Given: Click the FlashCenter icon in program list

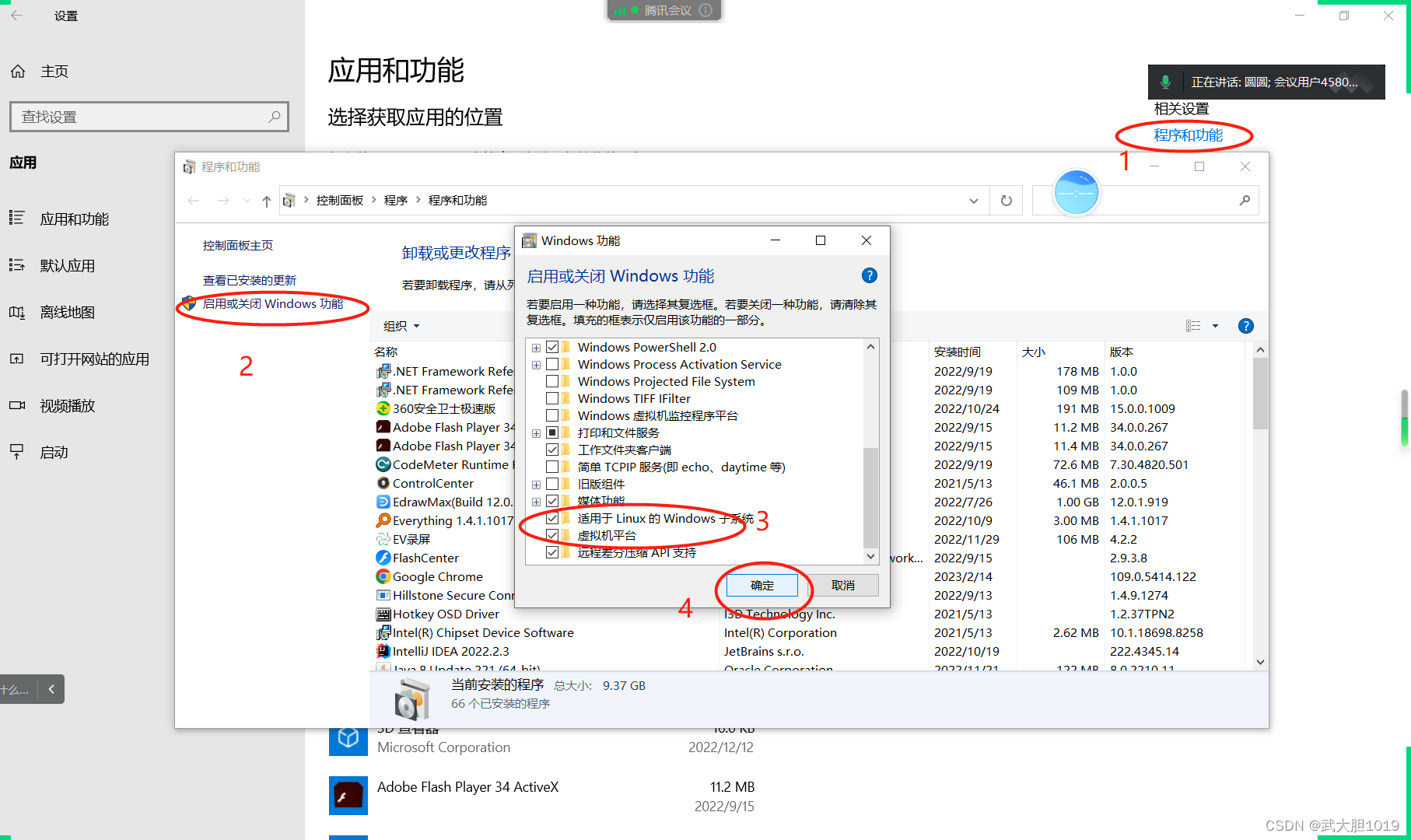Looking at the screenshot, I should point(383,558).
